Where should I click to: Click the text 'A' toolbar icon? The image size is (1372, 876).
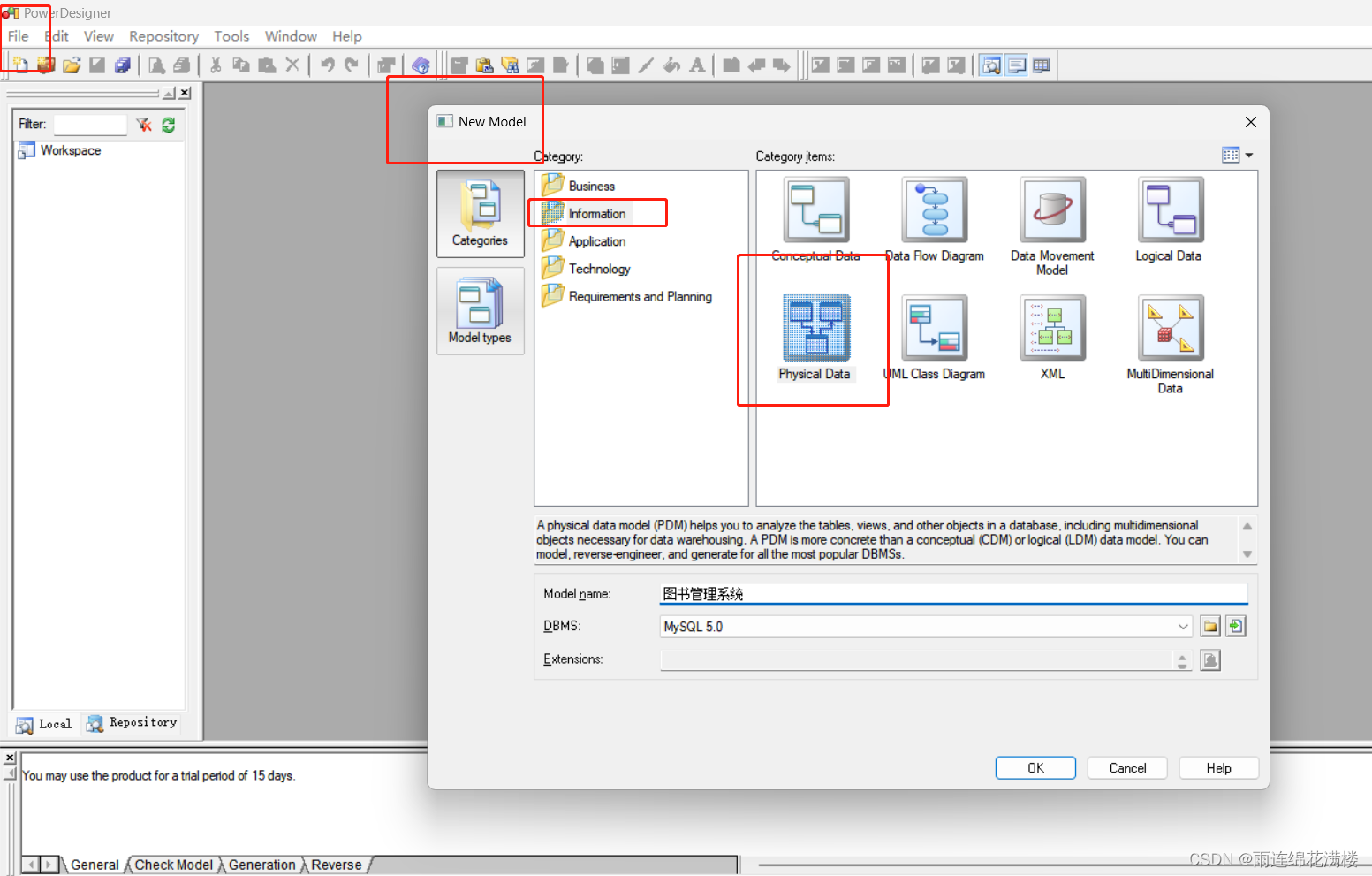pyautogui.click(x=697, y=65)
